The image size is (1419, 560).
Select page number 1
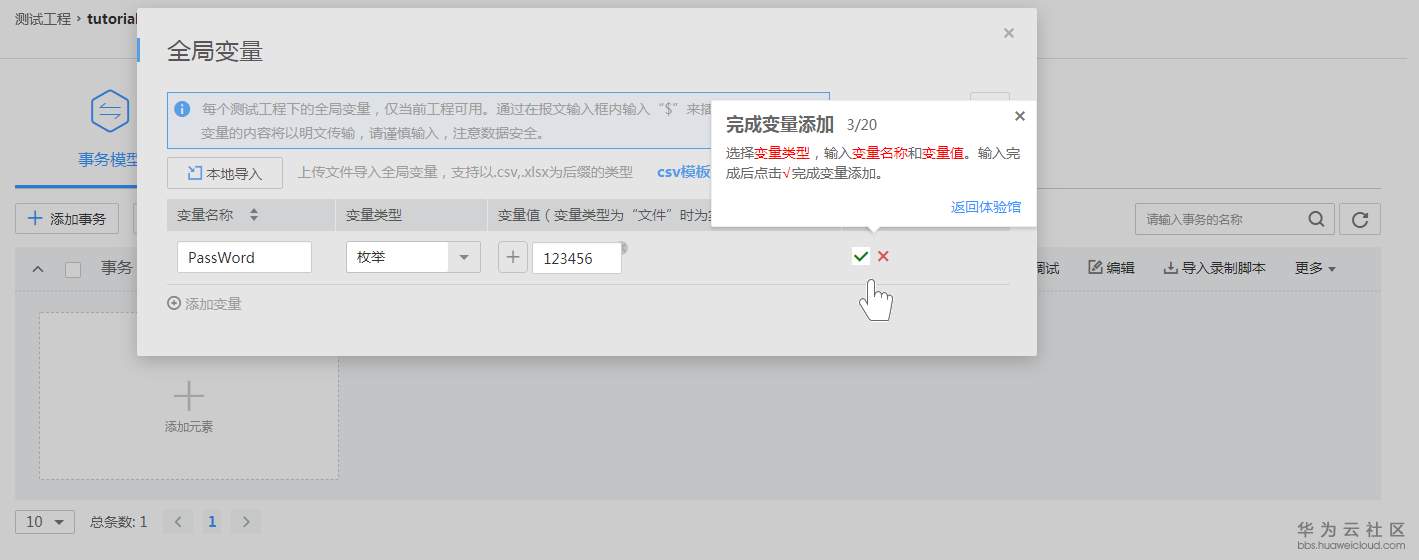[212, 522]
